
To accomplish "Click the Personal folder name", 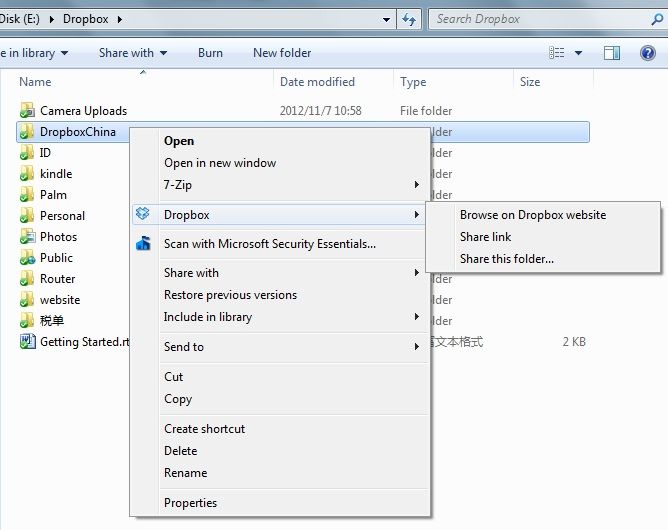I will [62, 216].
